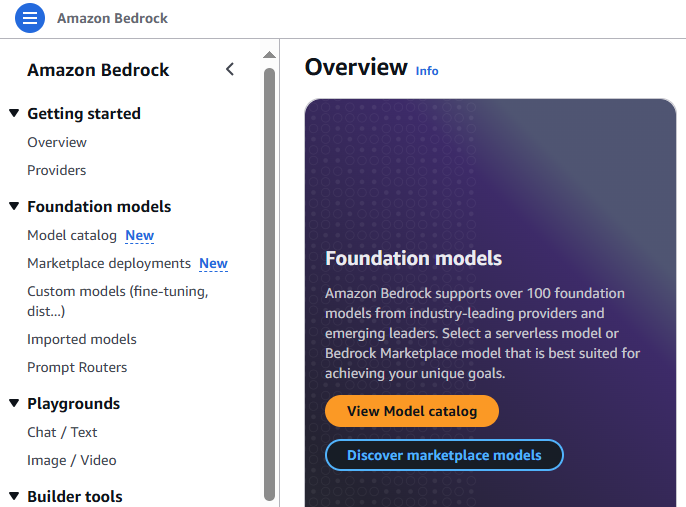
Task: Open Model catalog in sidebar
Action: (x=72, y=236)
